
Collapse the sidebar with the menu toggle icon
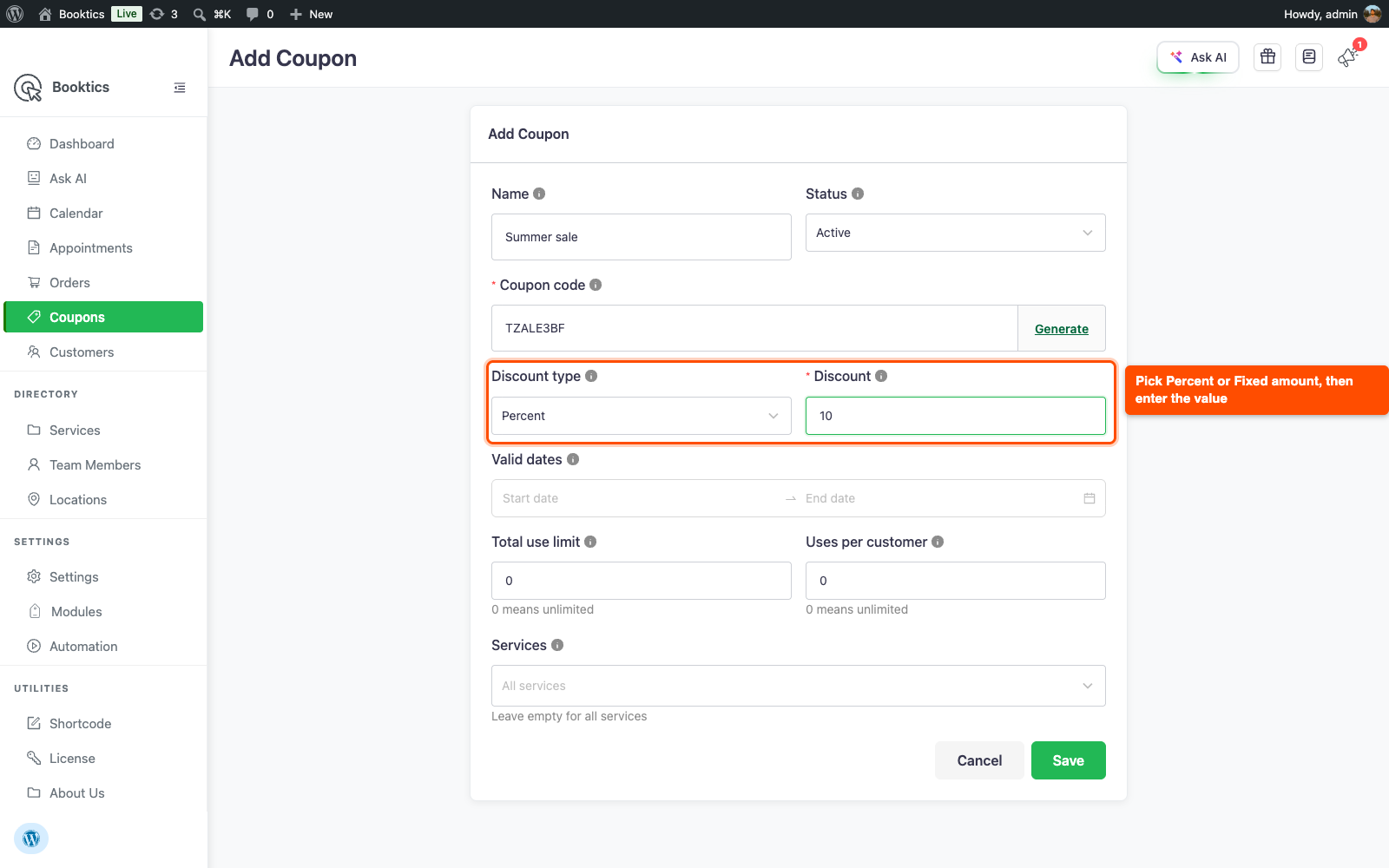[x=180, y=88]
